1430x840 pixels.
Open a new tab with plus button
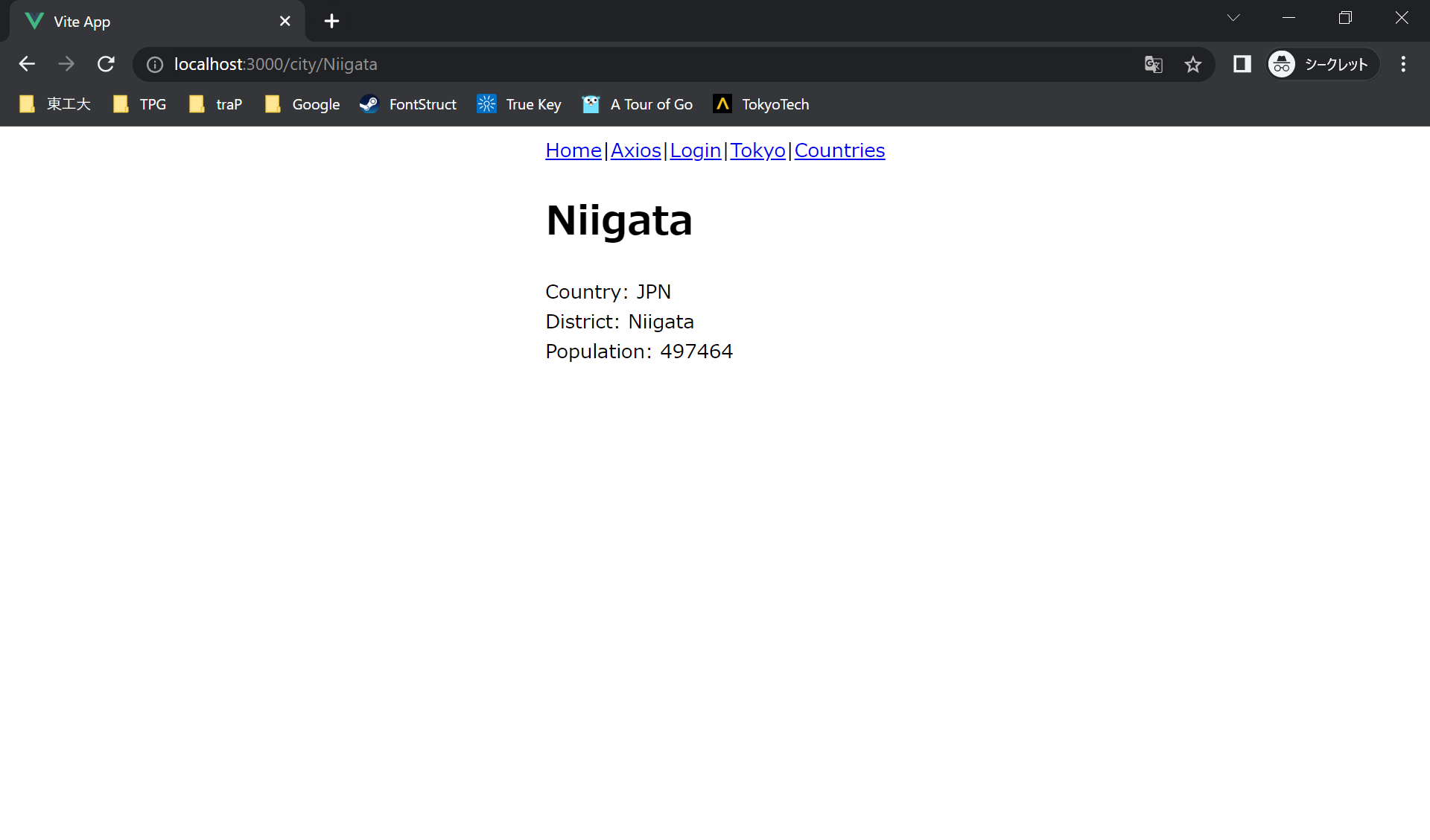[x=332, y=21]
